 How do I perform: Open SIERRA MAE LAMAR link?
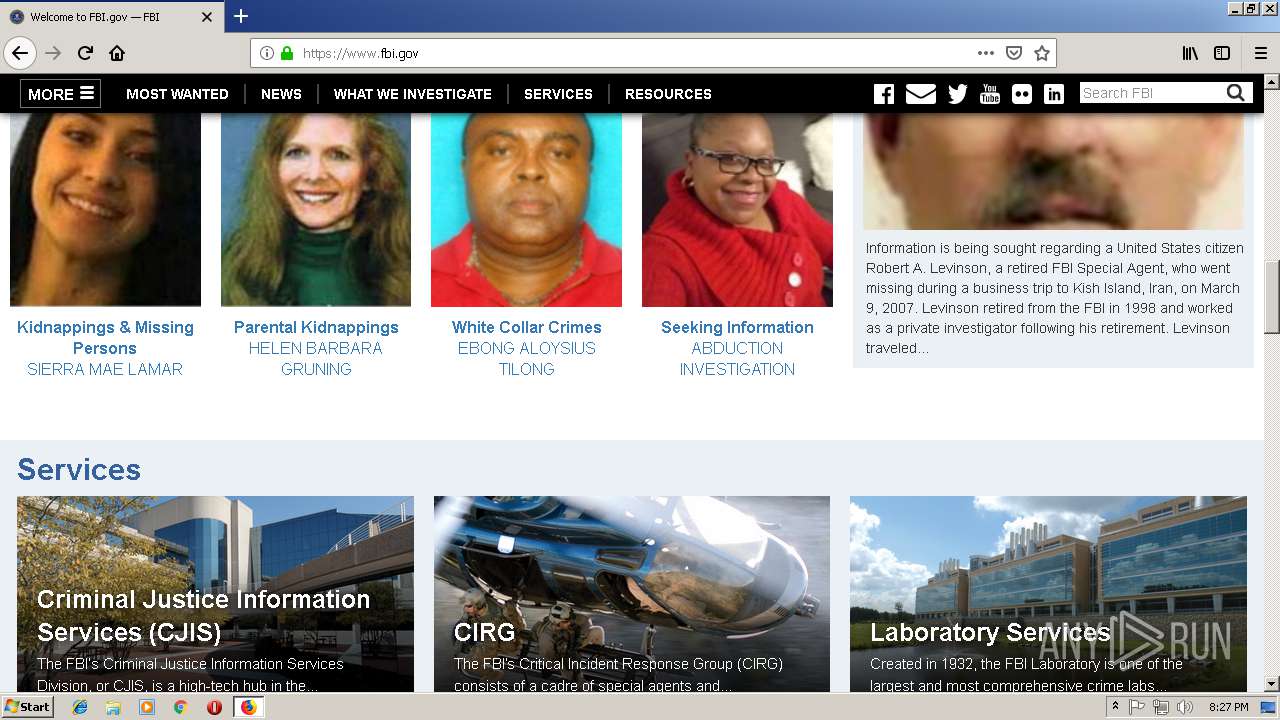(x=105, y=369)
